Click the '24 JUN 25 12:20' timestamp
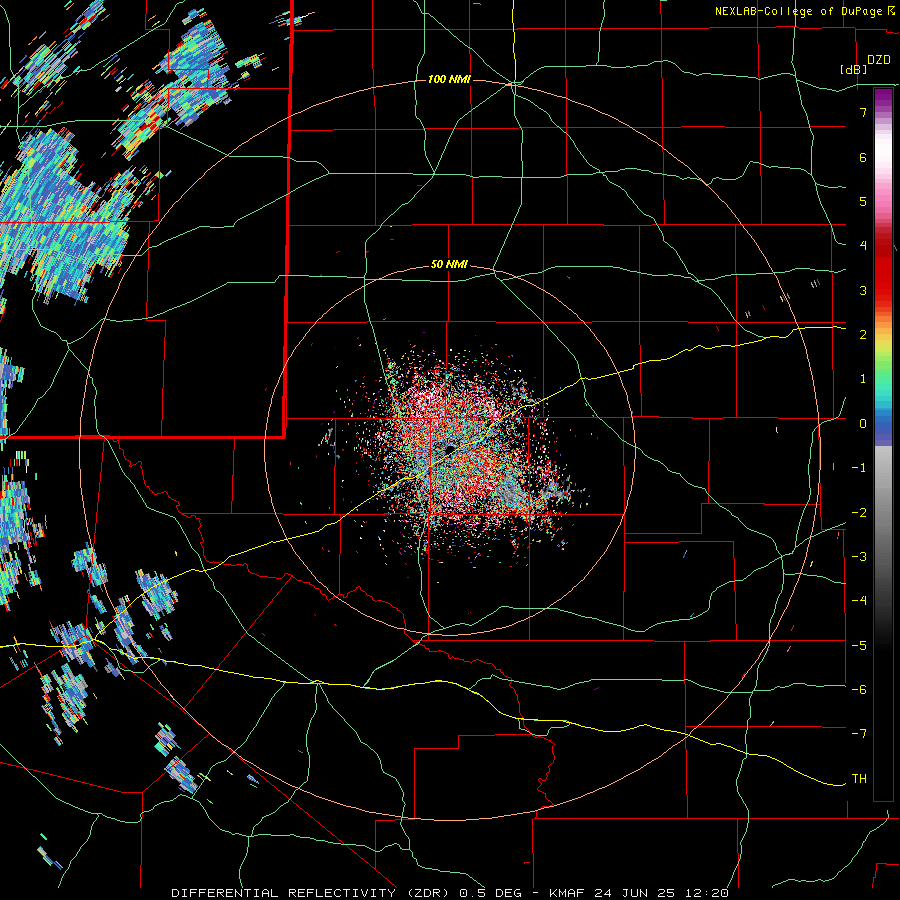Screen dimensions: 900x900 pos(660,893)
